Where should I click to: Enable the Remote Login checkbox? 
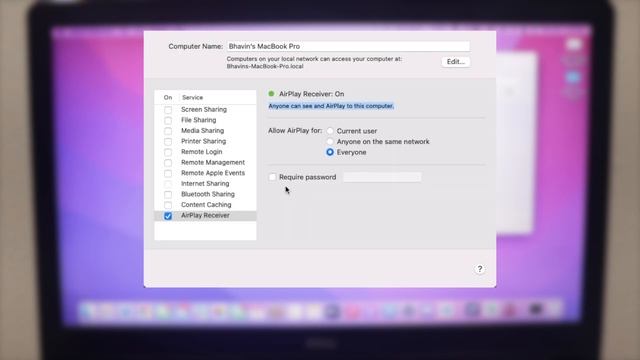tap(168, 152)
